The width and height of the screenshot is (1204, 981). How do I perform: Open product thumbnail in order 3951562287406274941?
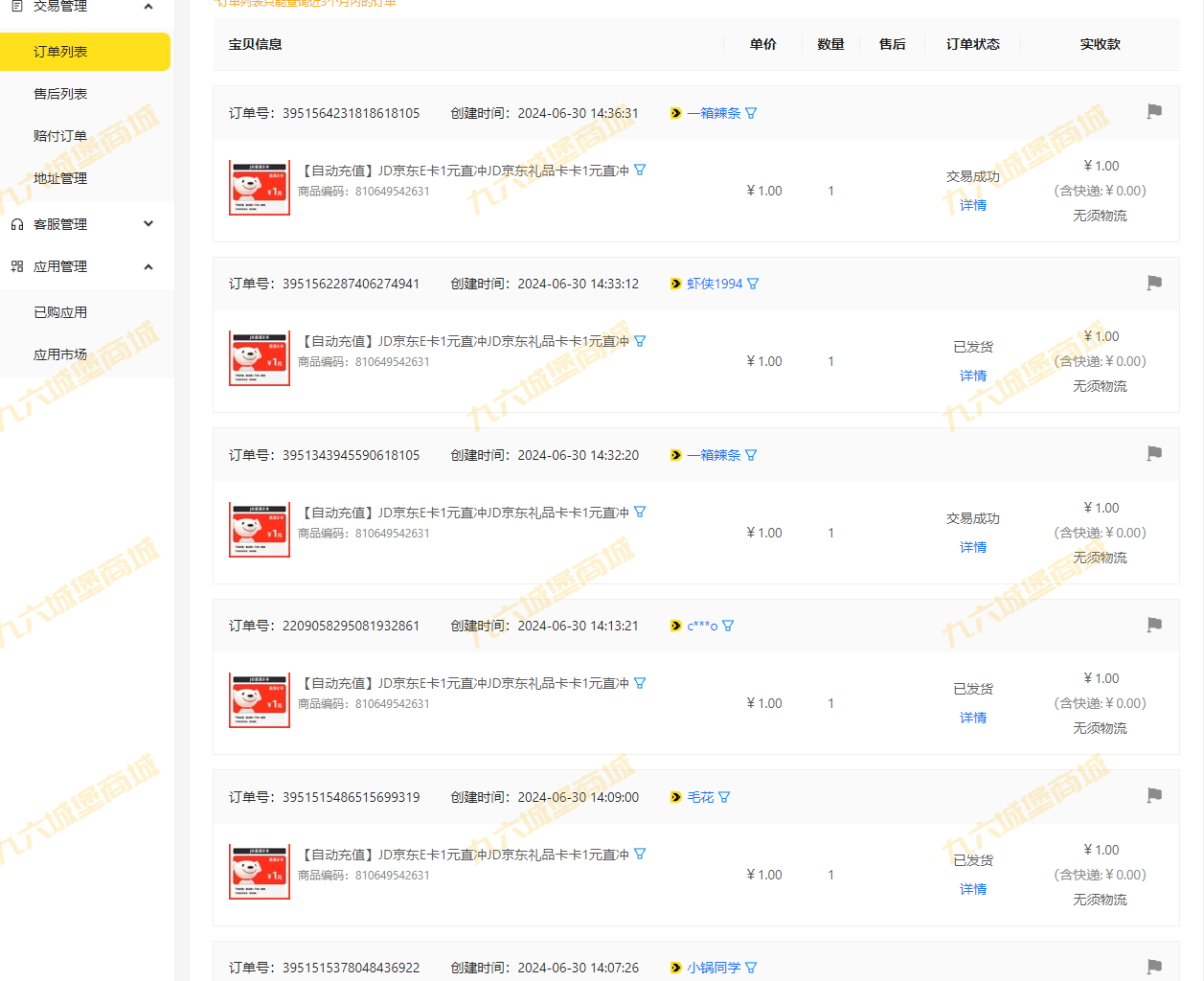pos(260,358)
